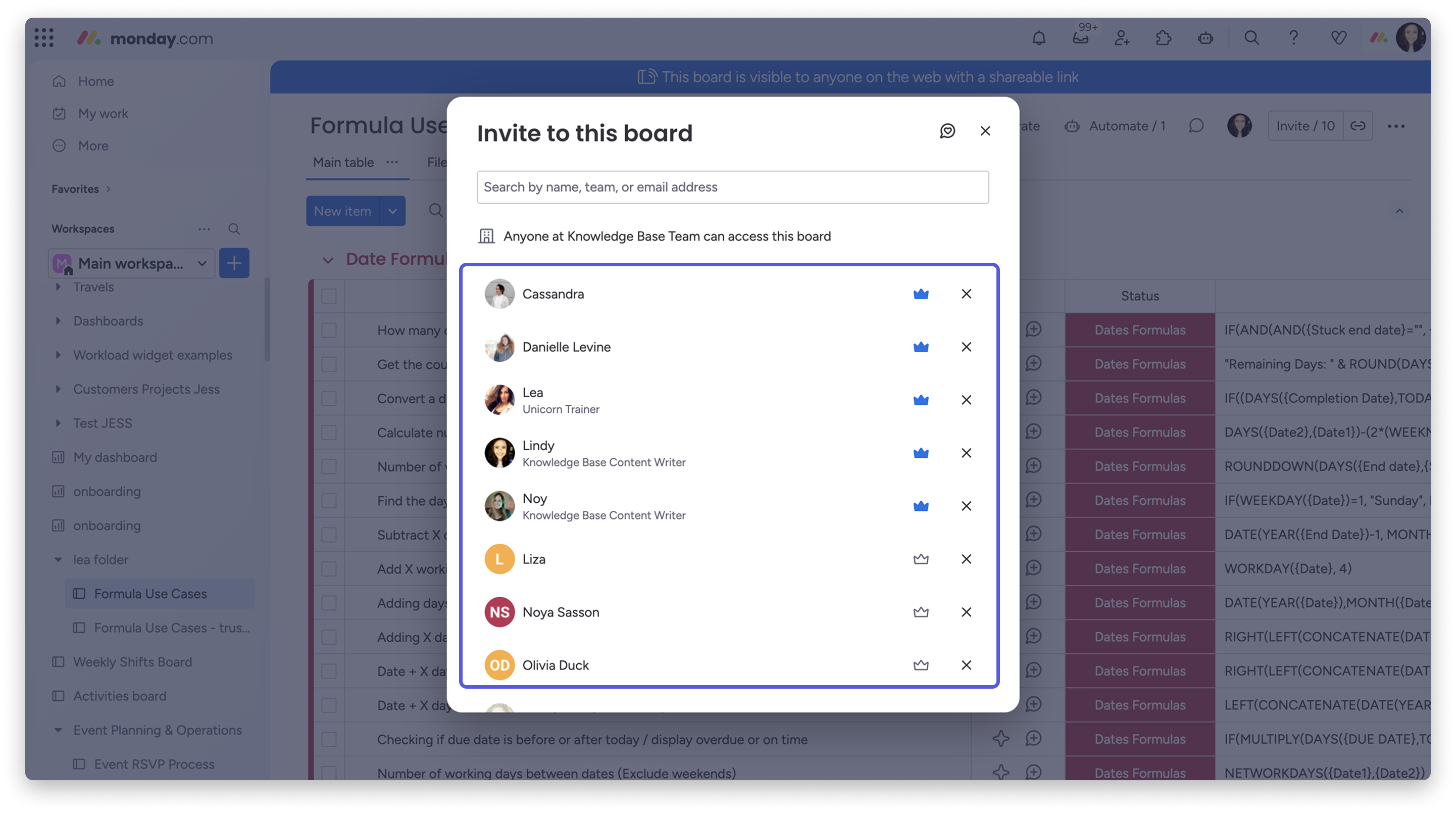The image size is (1456, 813).
Task: Open the apps grid launcher icon
Action: (x=43, y=38)
